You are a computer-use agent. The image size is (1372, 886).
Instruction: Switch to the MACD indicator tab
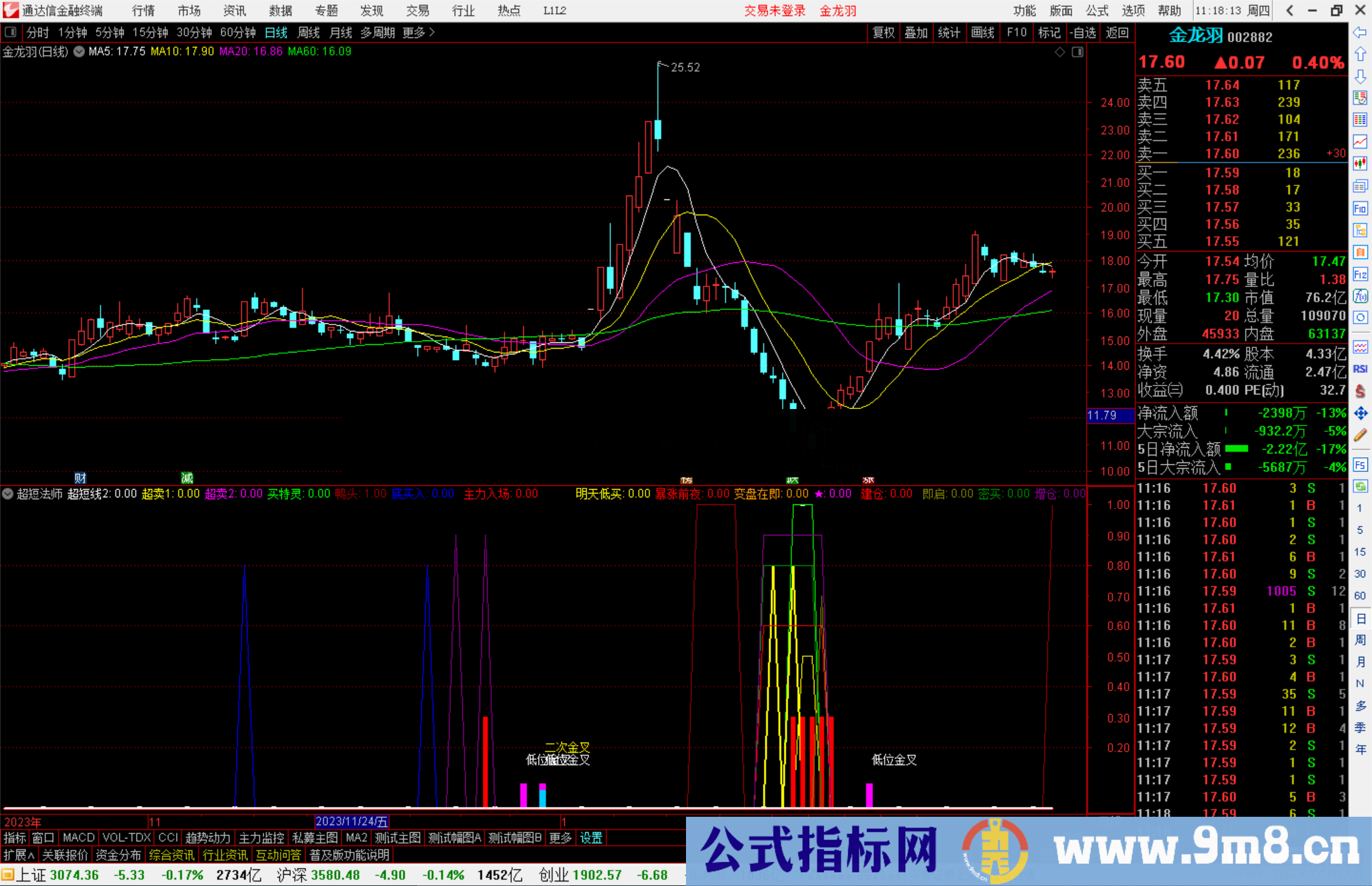pos(77,838)
